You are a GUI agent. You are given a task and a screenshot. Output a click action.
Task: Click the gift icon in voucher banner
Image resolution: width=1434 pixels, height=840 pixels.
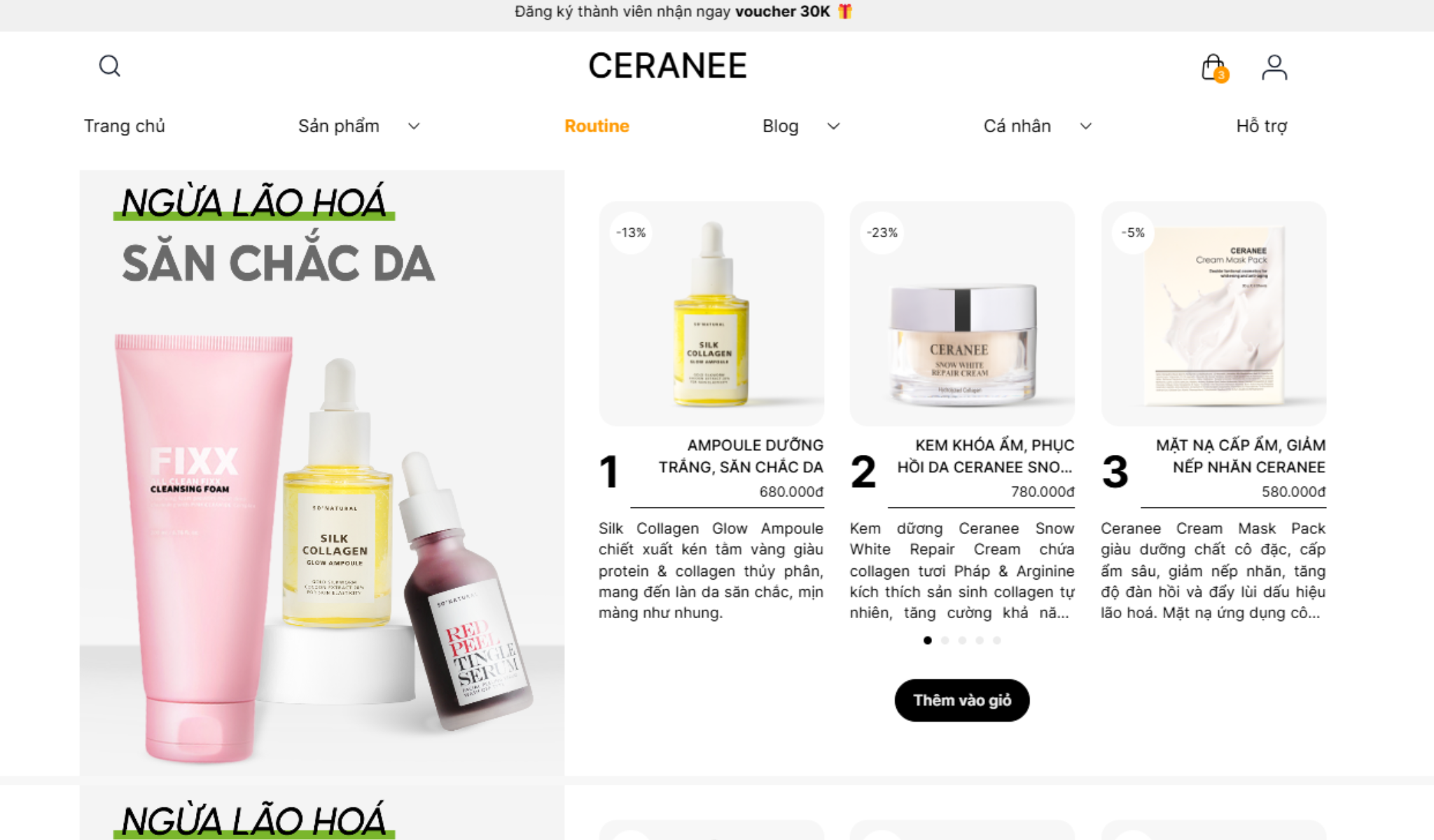click(845, 11)
